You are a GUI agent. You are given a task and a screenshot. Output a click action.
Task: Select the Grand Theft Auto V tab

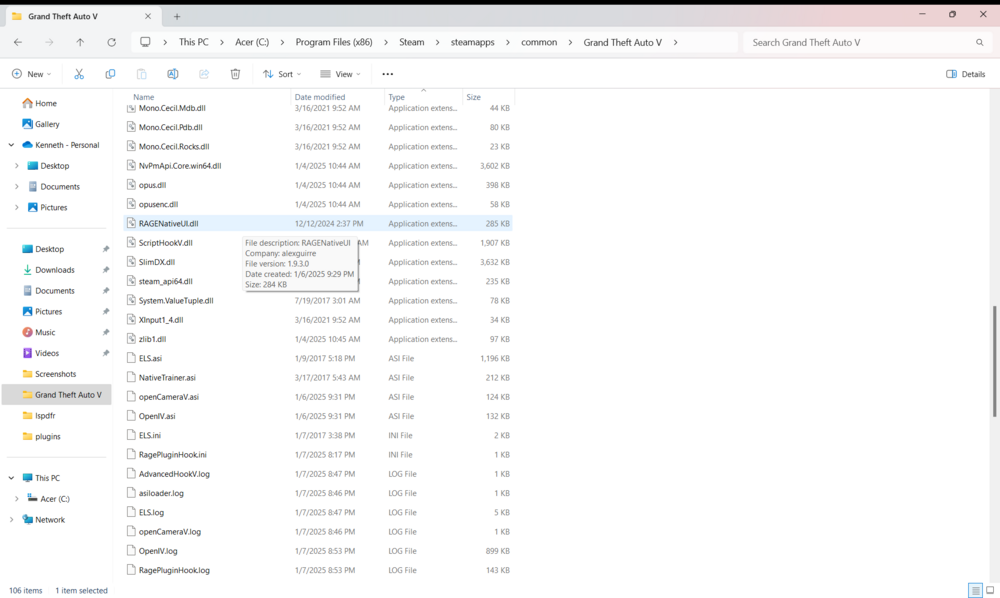(60, 15)
